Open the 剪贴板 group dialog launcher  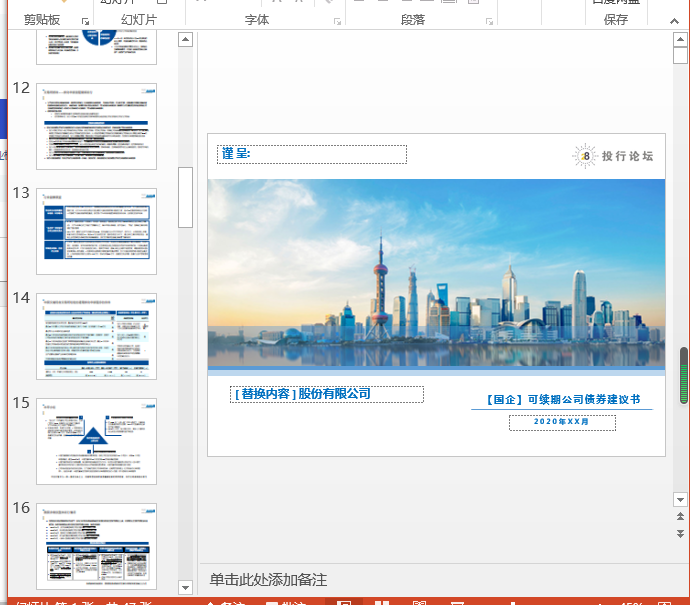85,21
